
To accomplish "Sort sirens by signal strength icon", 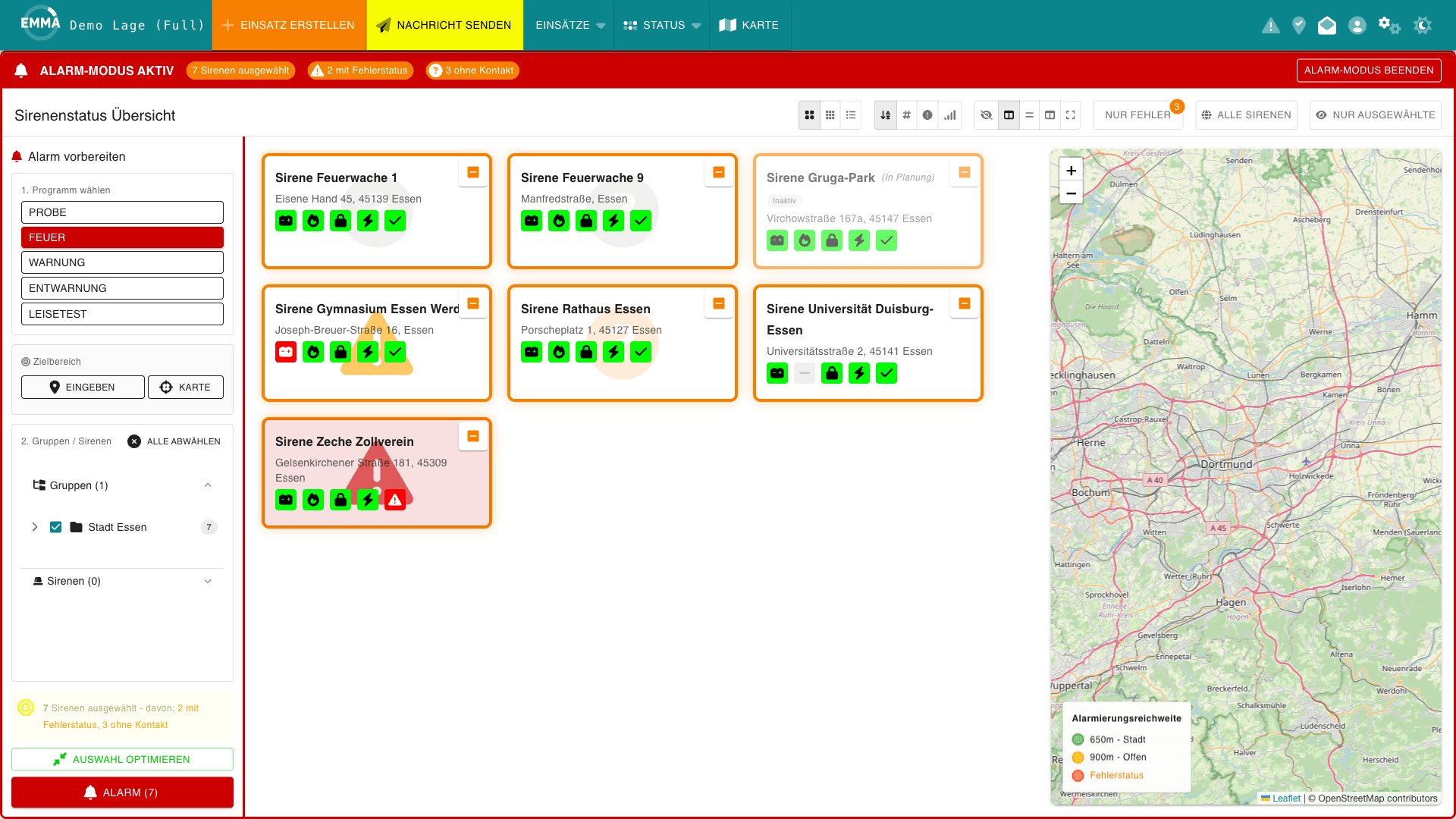I will pyautogui.click(x=949, y=115).
